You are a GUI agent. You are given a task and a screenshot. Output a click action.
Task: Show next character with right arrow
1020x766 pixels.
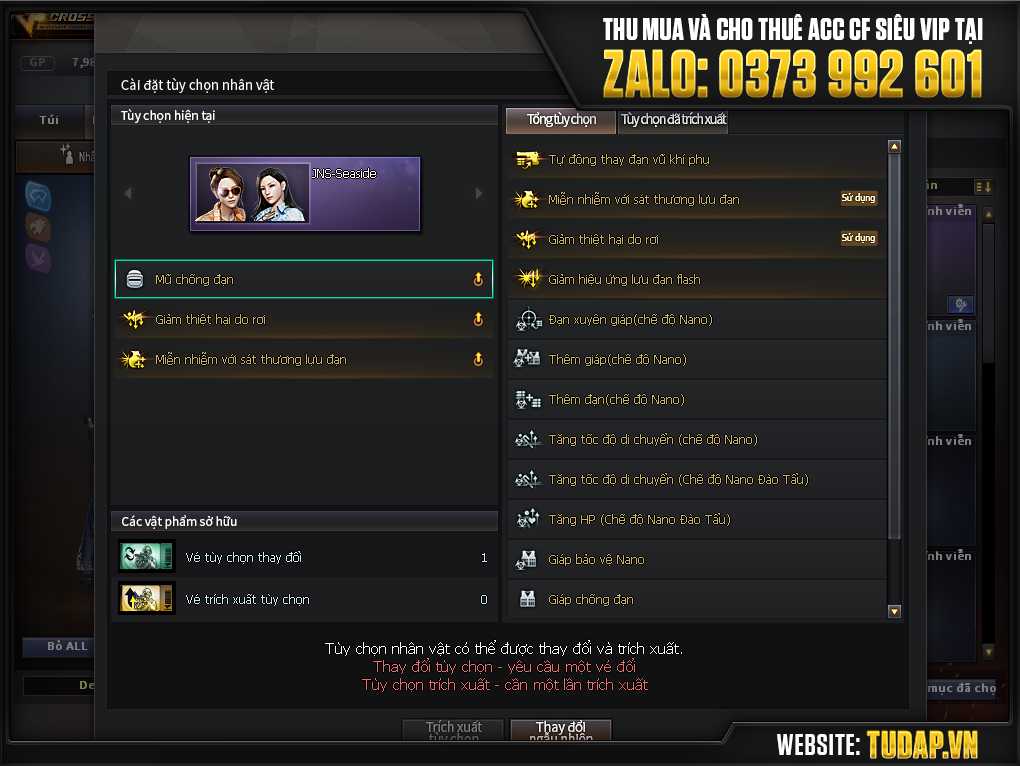click(479, 193)
